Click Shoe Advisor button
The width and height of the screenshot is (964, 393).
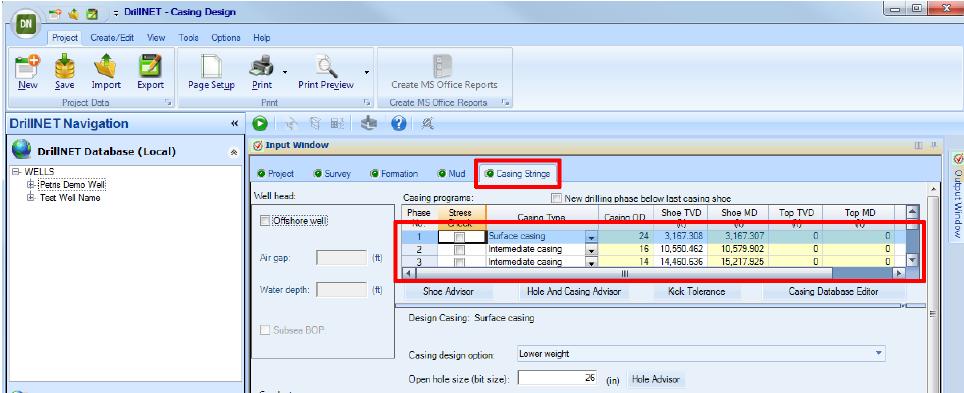coord(448,292)
